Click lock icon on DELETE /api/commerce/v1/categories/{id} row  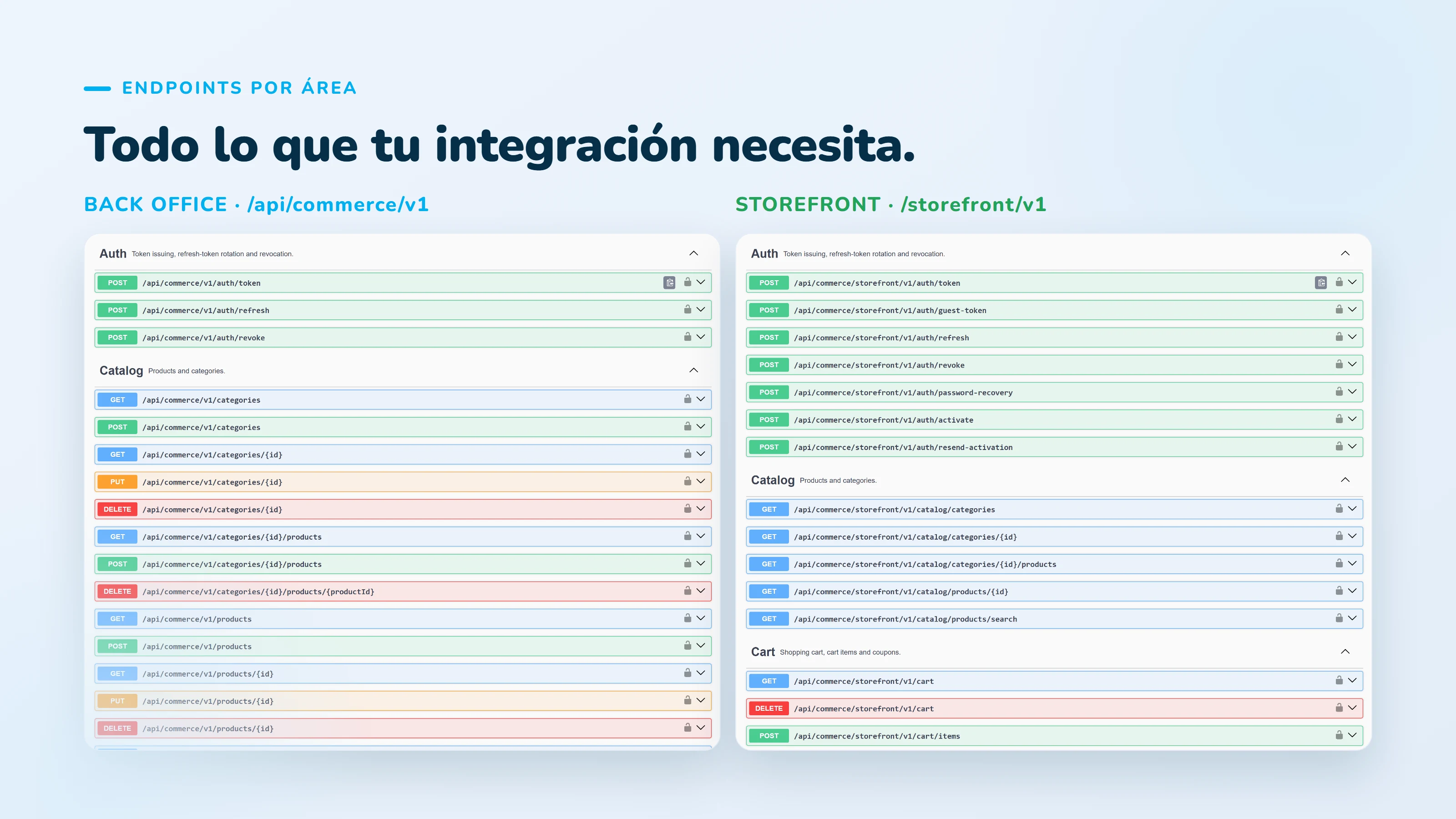(688, 509)
